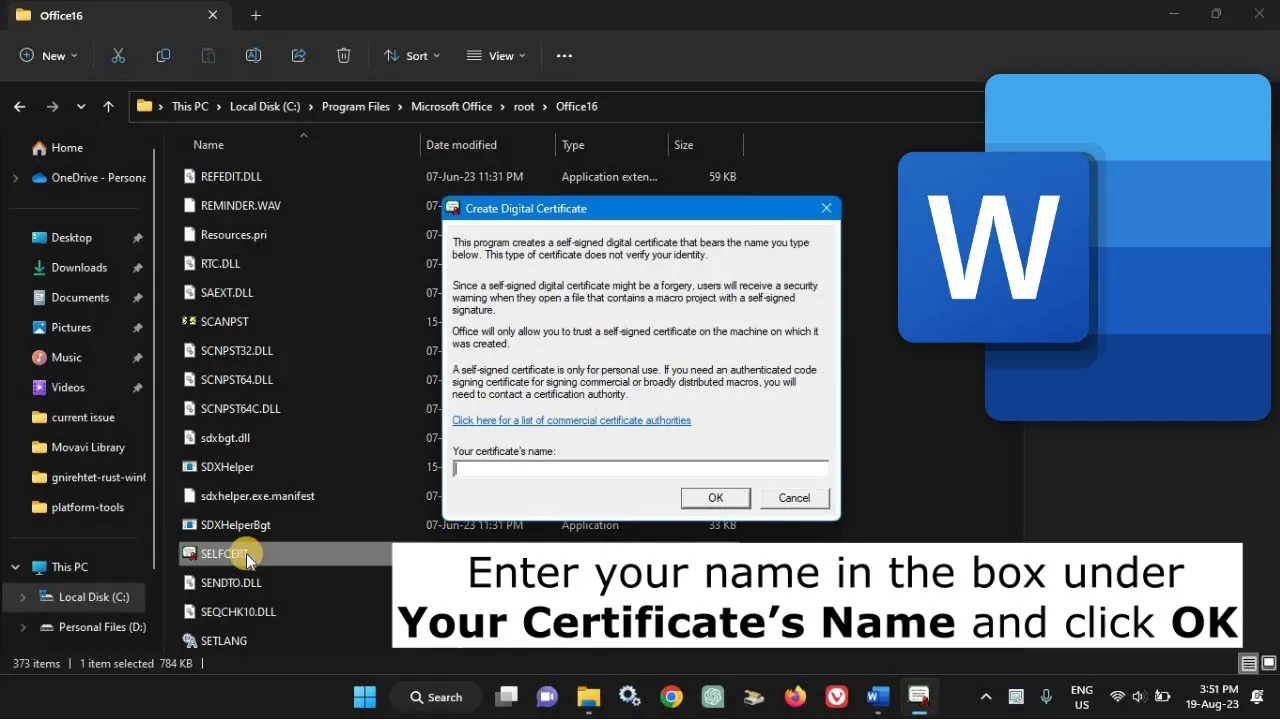
Task: Click the Share icon in Explorer toolbar
Action: click(x=298, y=56)
